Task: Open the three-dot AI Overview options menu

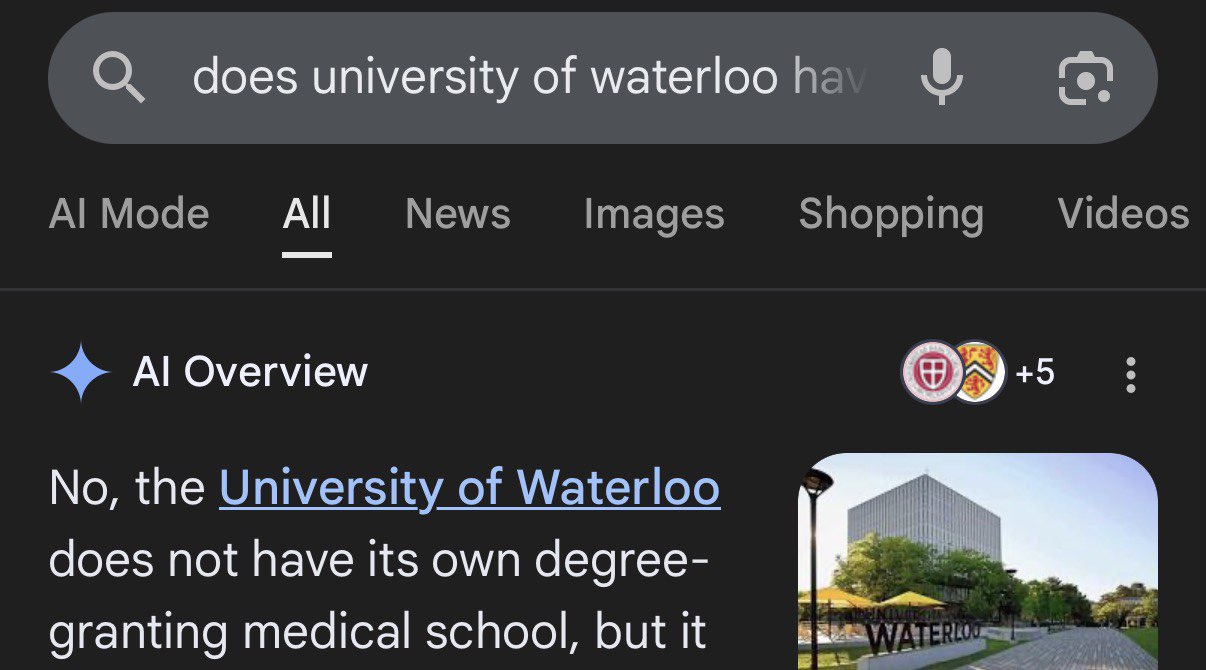Action: (1130, 374)
